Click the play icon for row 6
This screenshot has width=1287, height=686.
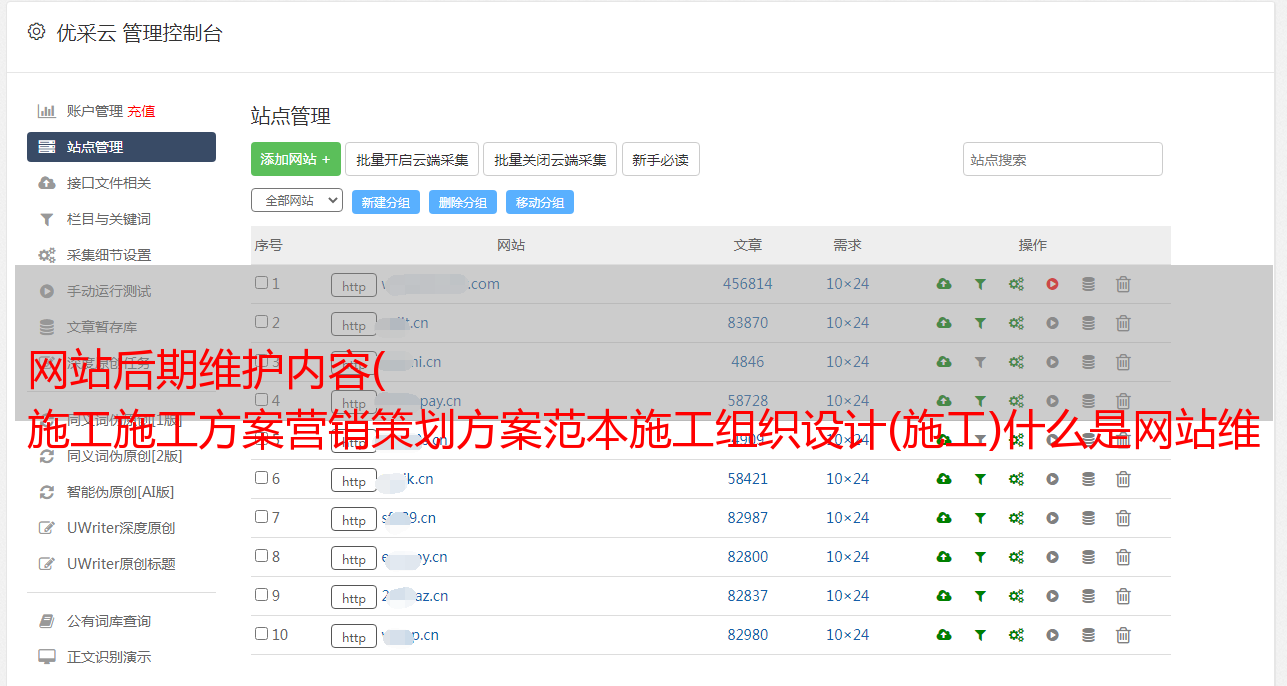(1052, 479)
